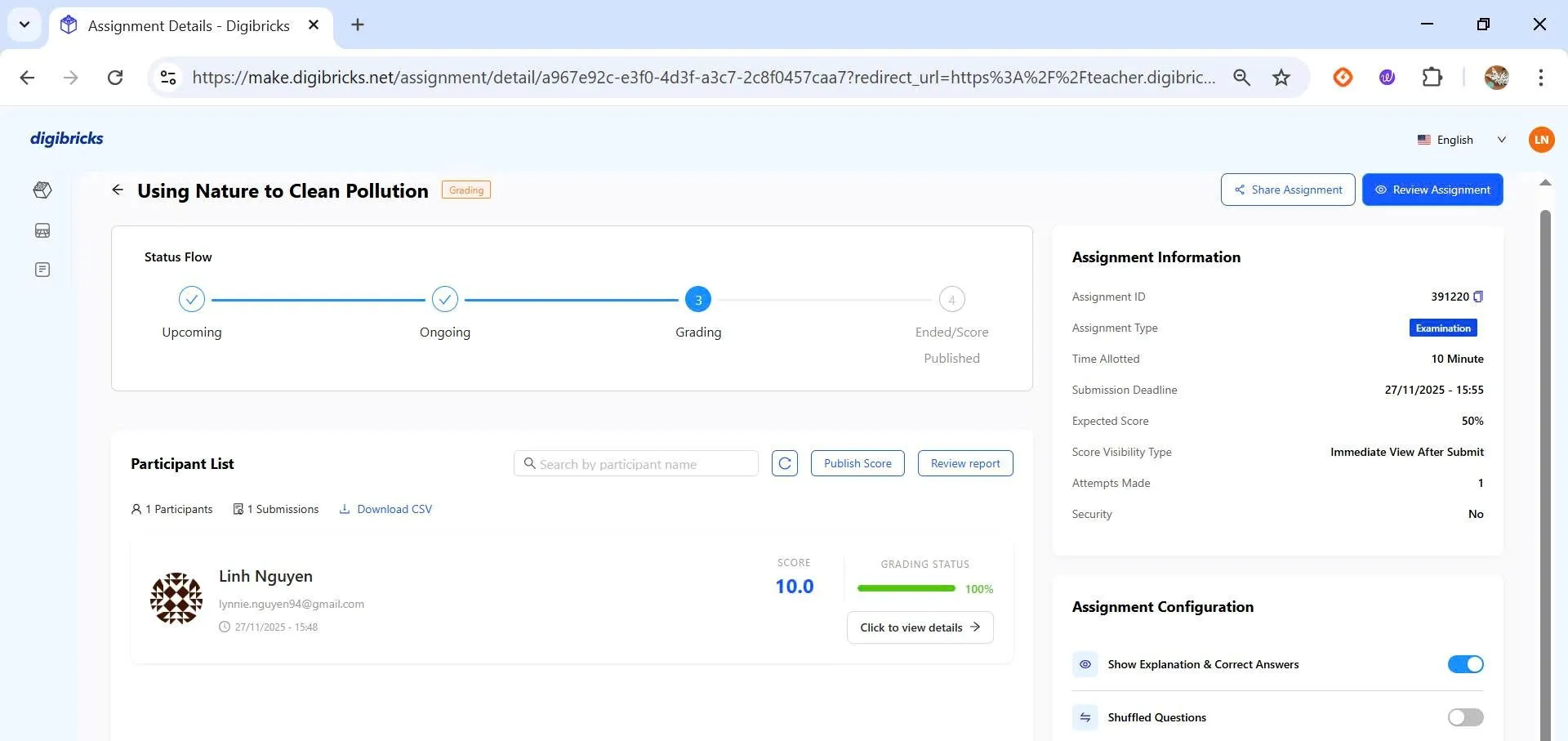The image size is (1568, 741).
Task: Open browser extensions puzzle icon
Action: point(1432,78)
